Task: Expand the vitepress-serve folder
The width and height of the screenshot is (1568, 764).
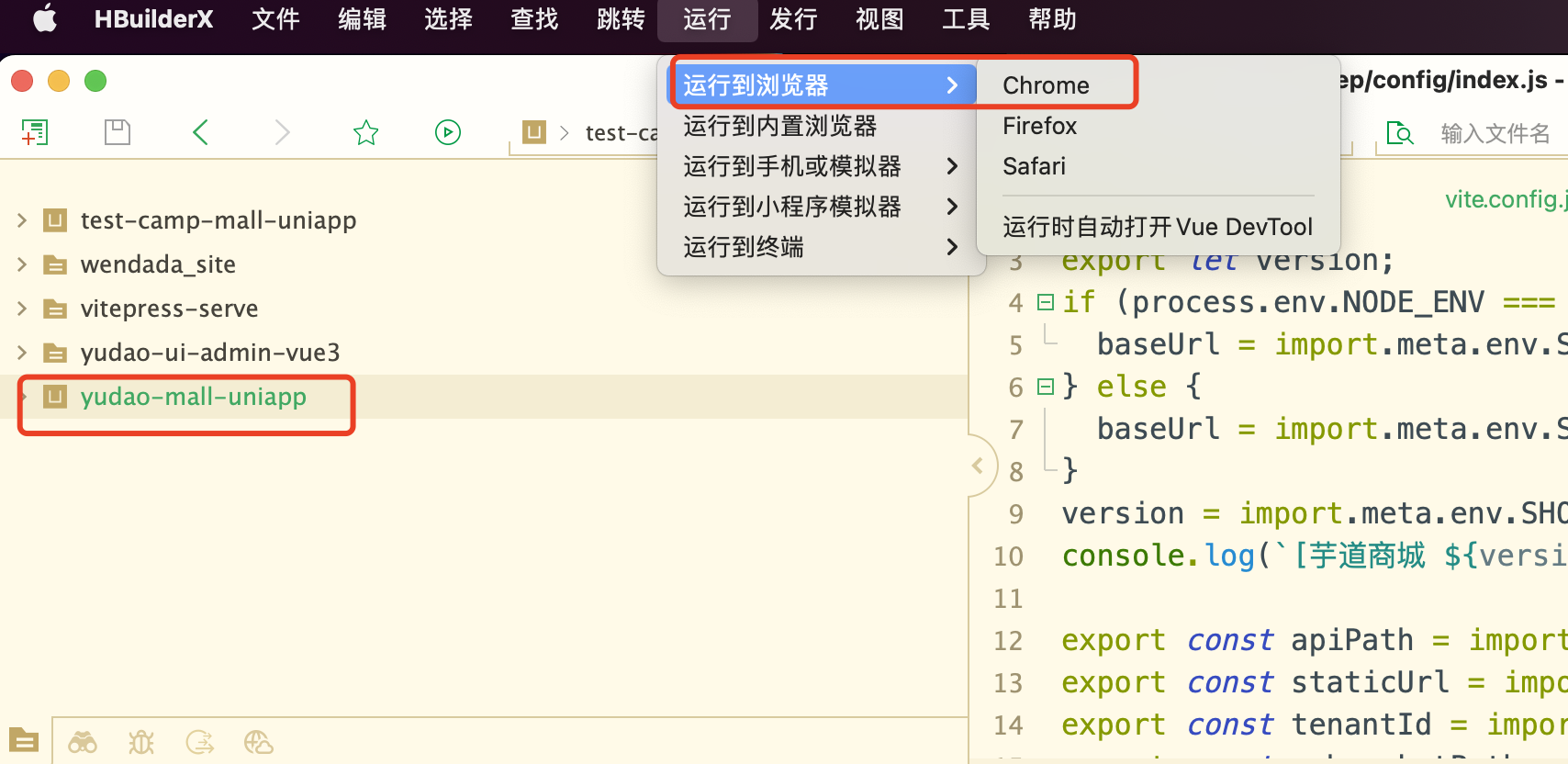Action: (22, 309)
